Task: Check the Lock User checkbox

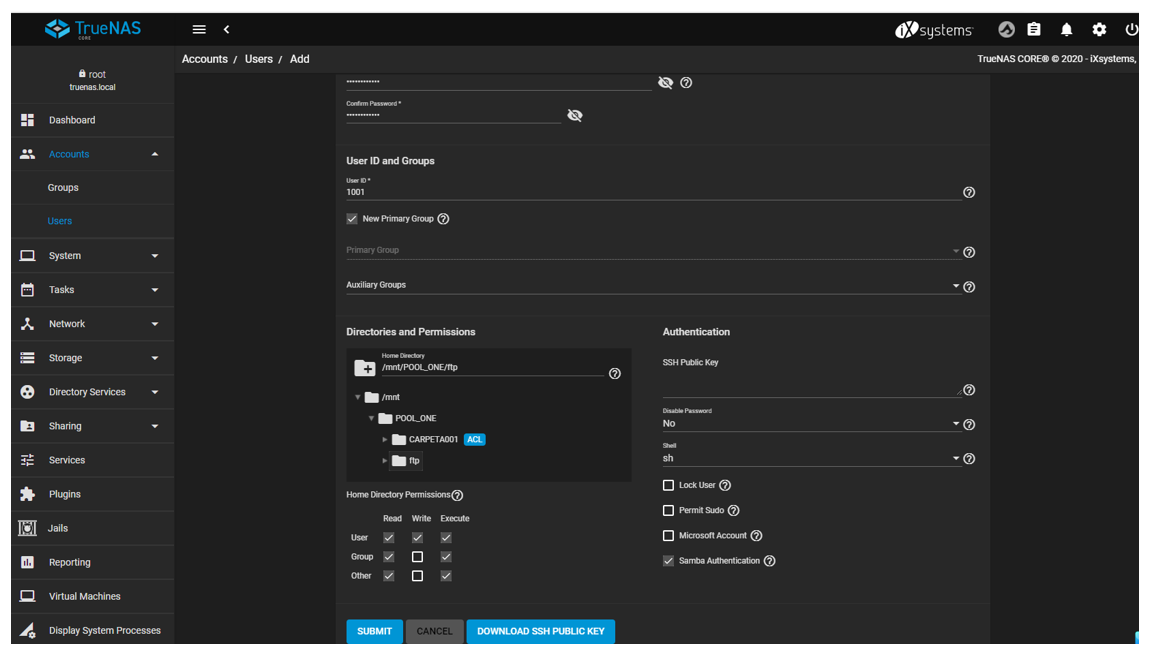Action: [x=668, y=485]
